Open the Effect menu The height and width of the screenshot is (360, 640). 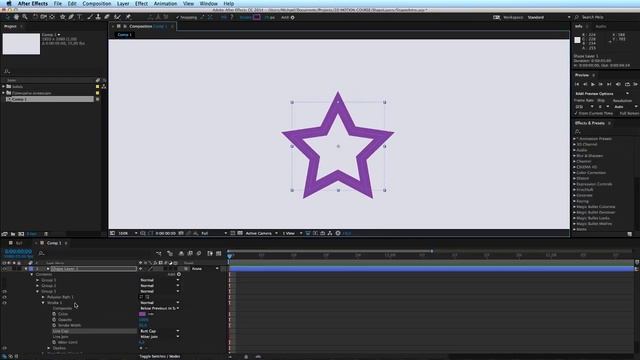click(141, 3)
